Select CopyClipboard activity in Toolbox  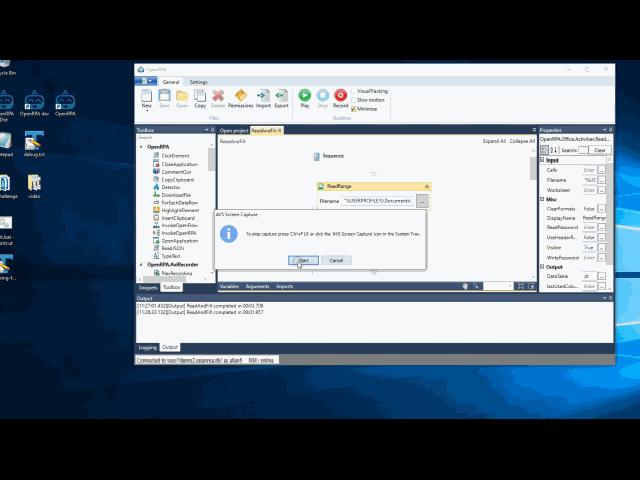click(x=178, y=180)
